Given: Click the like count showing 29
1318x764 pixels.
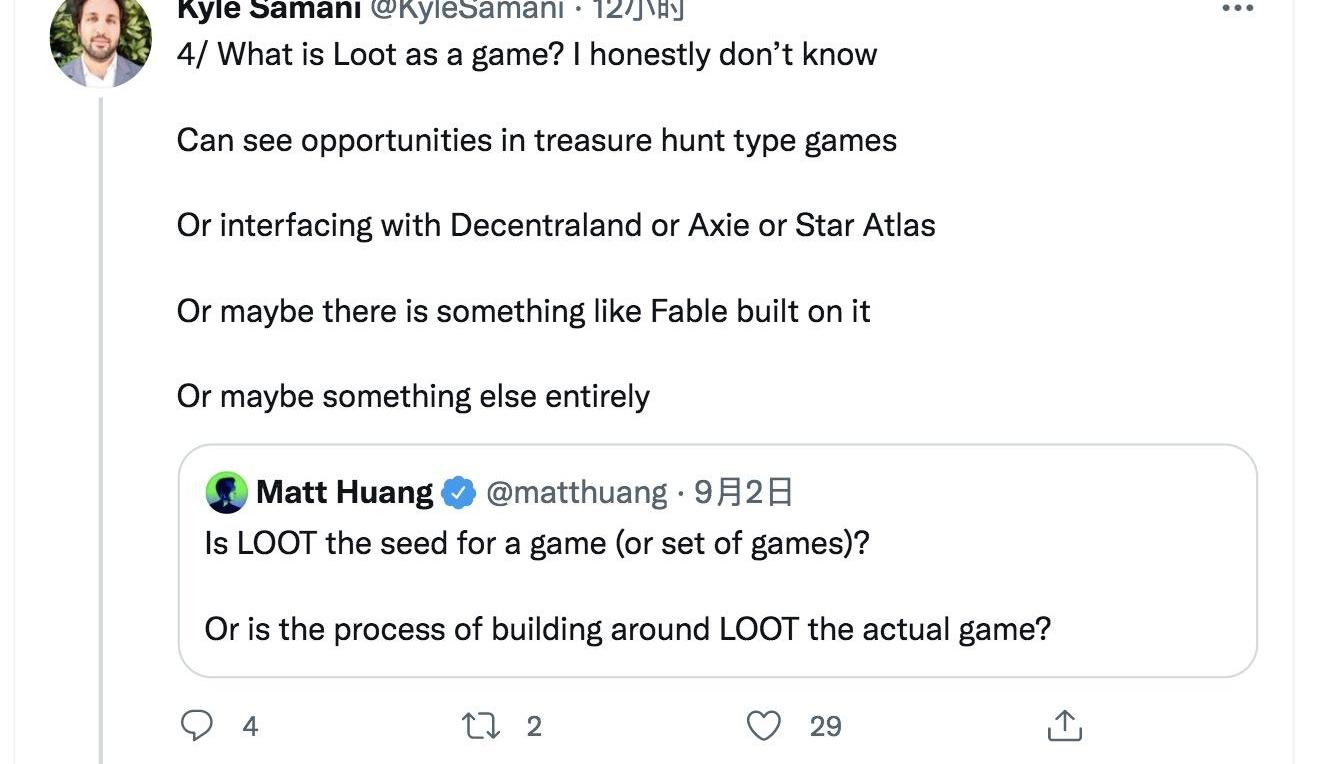Looking at the screenshot, I should [x=825, y=726].
